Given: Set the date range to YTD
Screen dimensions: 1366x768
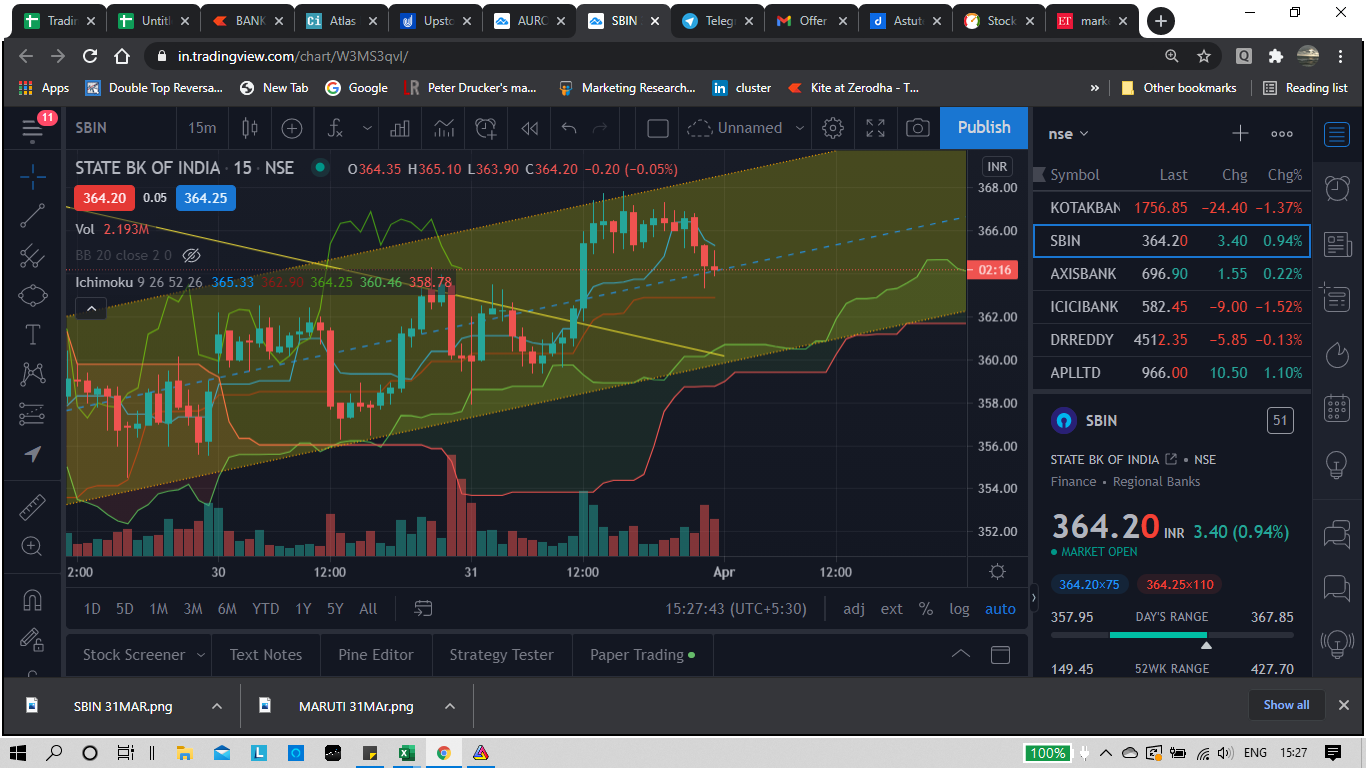Looking at the screenshot, I should [265, 608].
